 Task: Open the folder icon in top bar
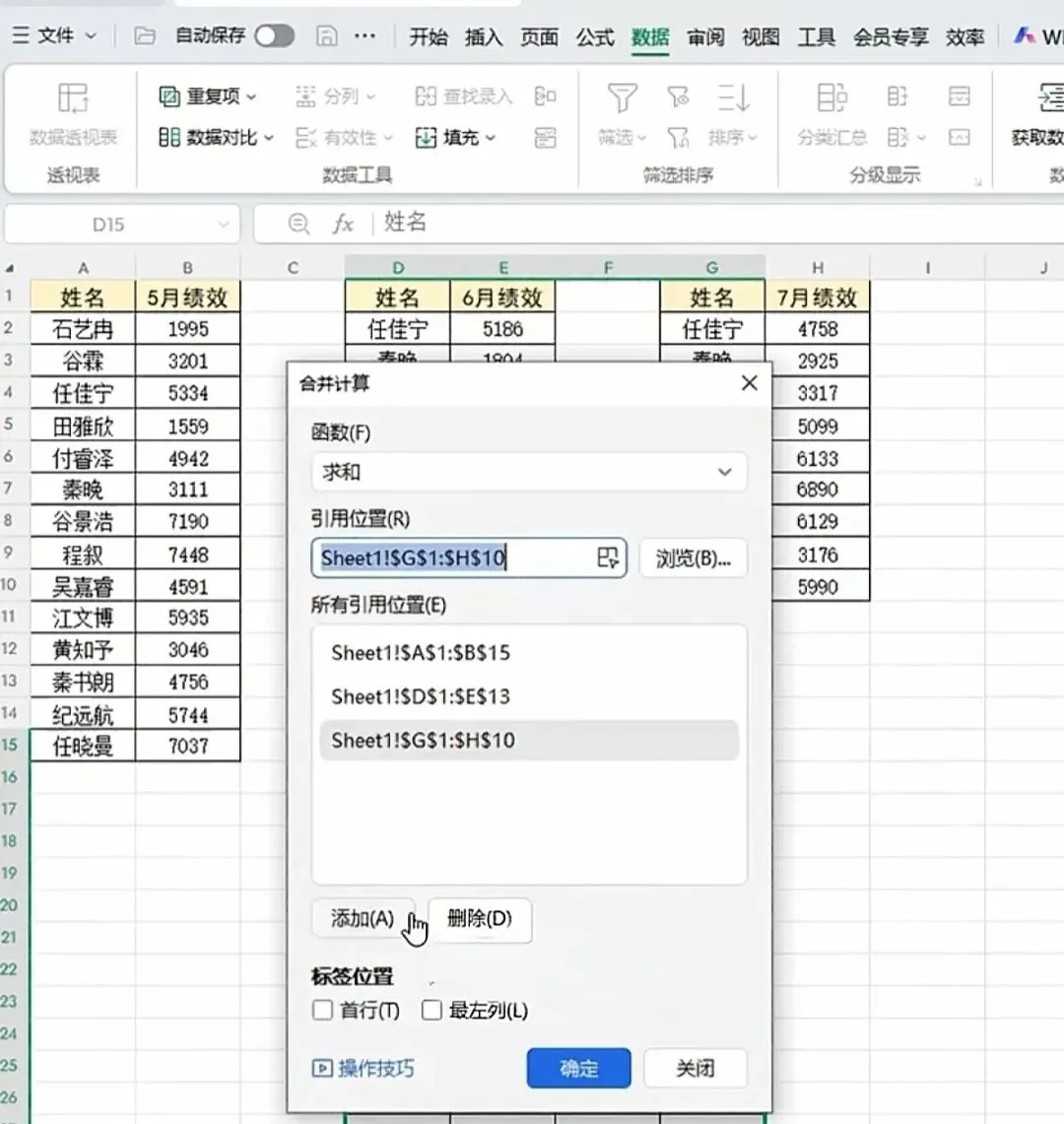[x=145, y=35]
